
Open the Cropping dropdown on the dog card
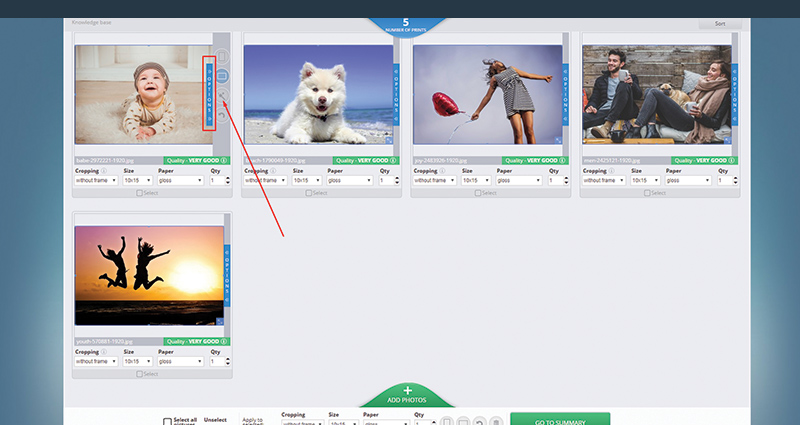(x=266, y=181)
